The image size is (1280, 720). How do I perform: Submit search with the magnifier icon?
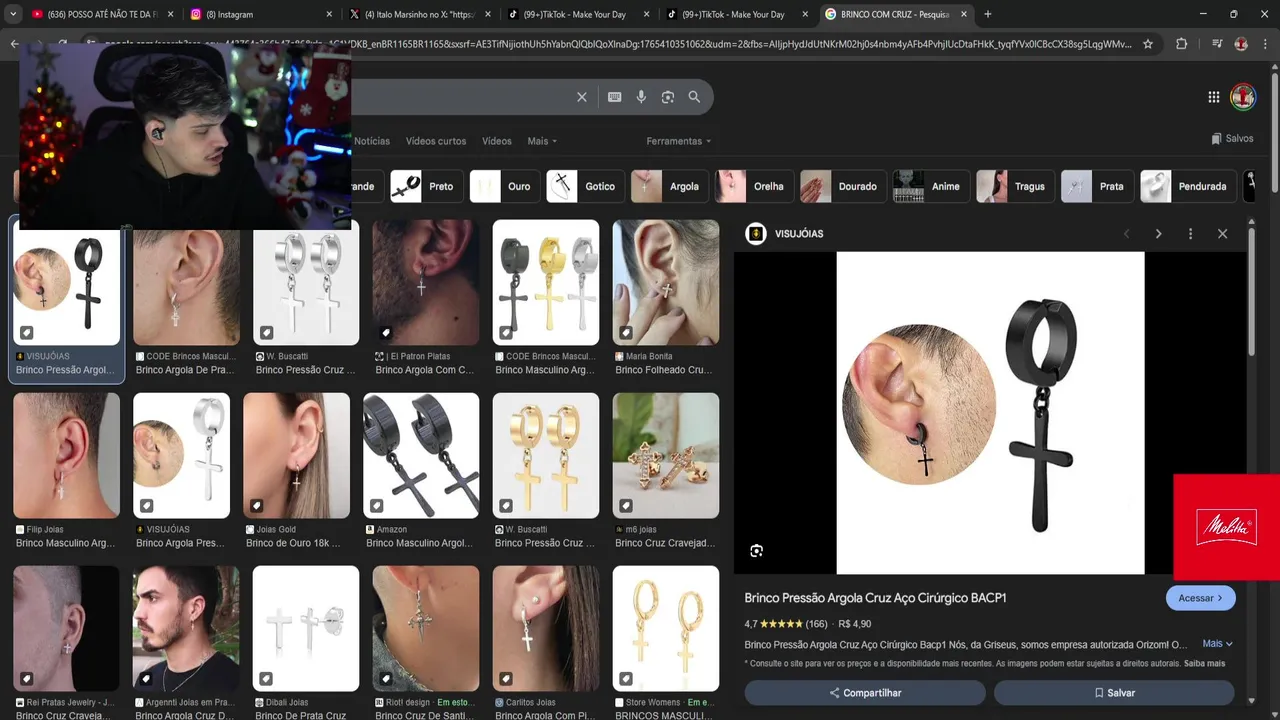(x=694, y=97)
